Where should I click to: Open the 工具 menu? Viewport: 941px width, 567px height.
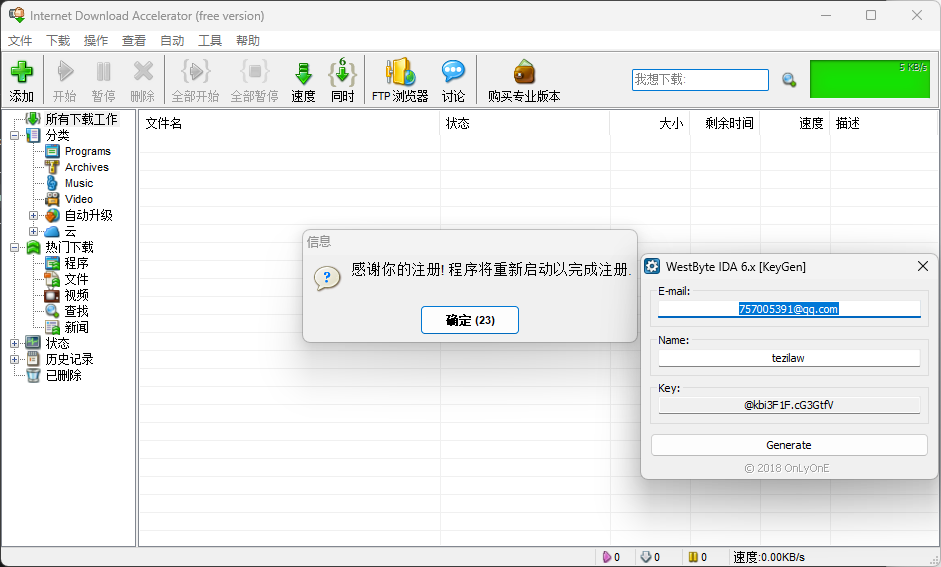pos(210,41)
